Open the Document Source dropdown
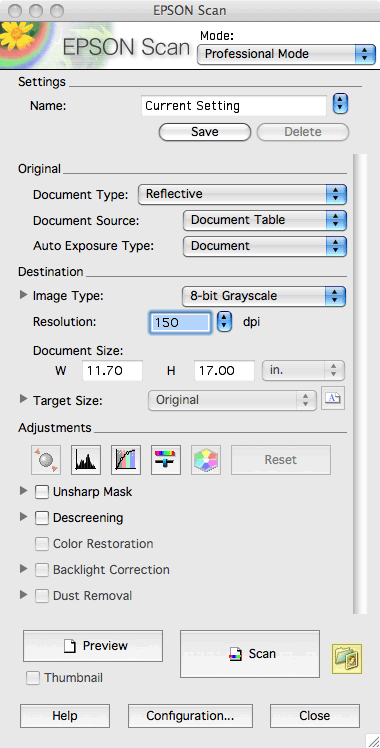This screenshot has width=380, height=748. coord(265,220)
